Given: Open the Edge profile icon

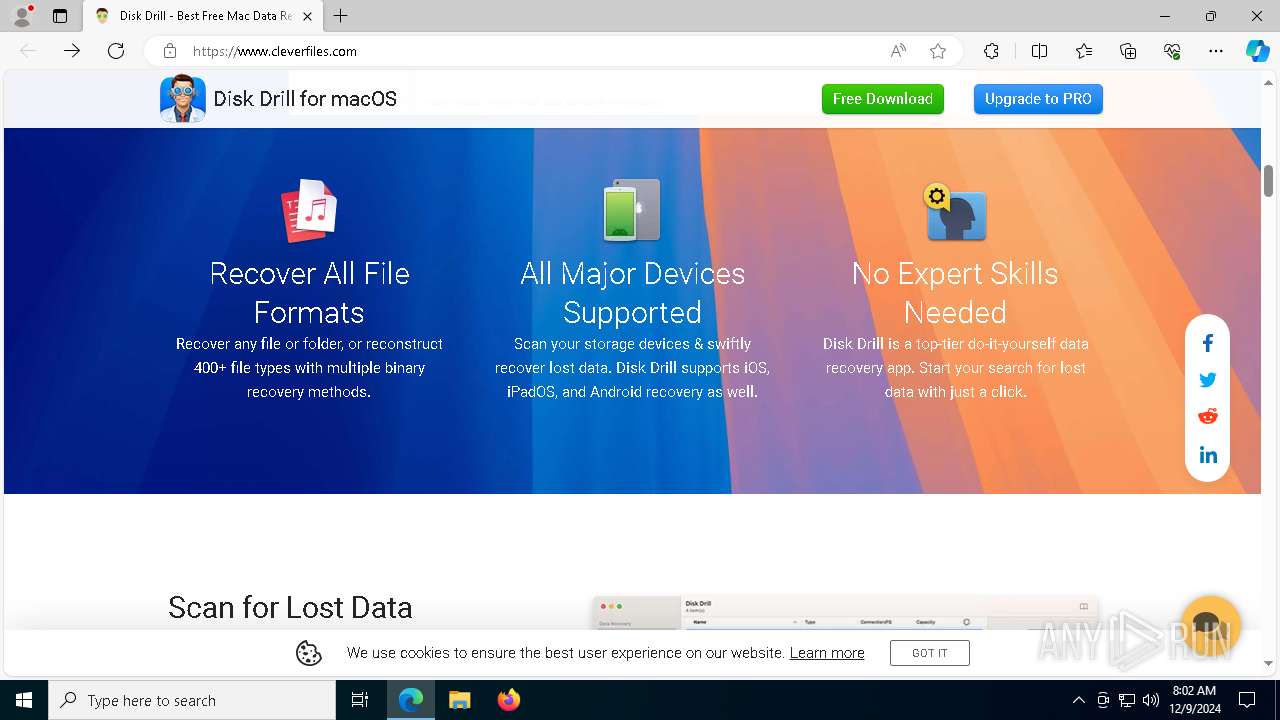Looking at the screenshot, I should pyautogui.click(x=22, y=16).
